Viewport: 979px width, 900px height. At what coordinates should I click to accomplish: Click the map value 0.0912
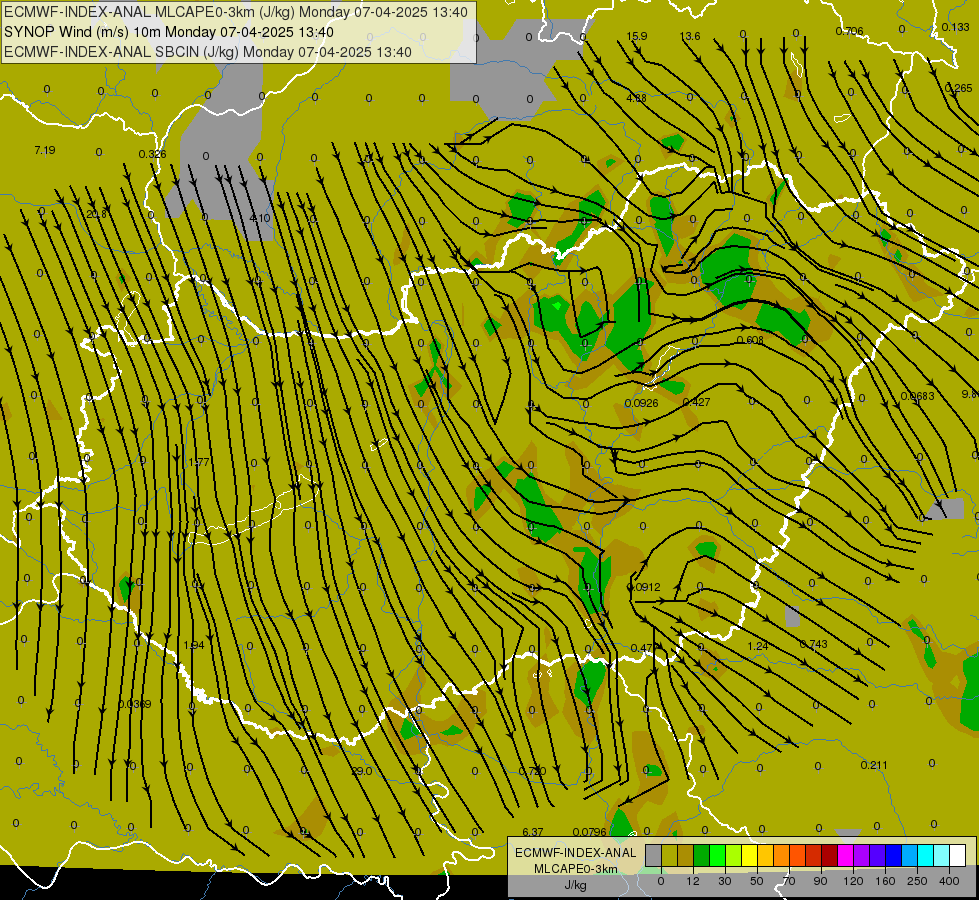pos(644,587)
